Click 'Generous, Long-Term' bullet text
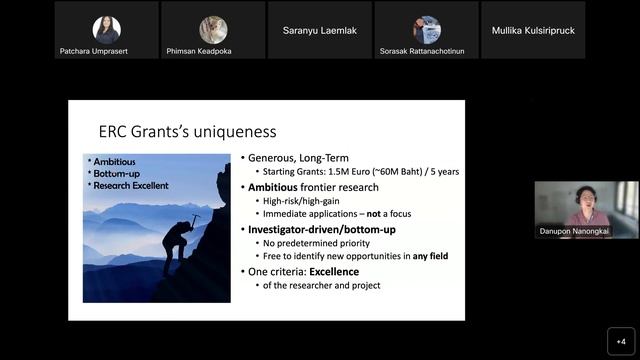The height and width of the screenshot is (360, 640). (298, 158)
